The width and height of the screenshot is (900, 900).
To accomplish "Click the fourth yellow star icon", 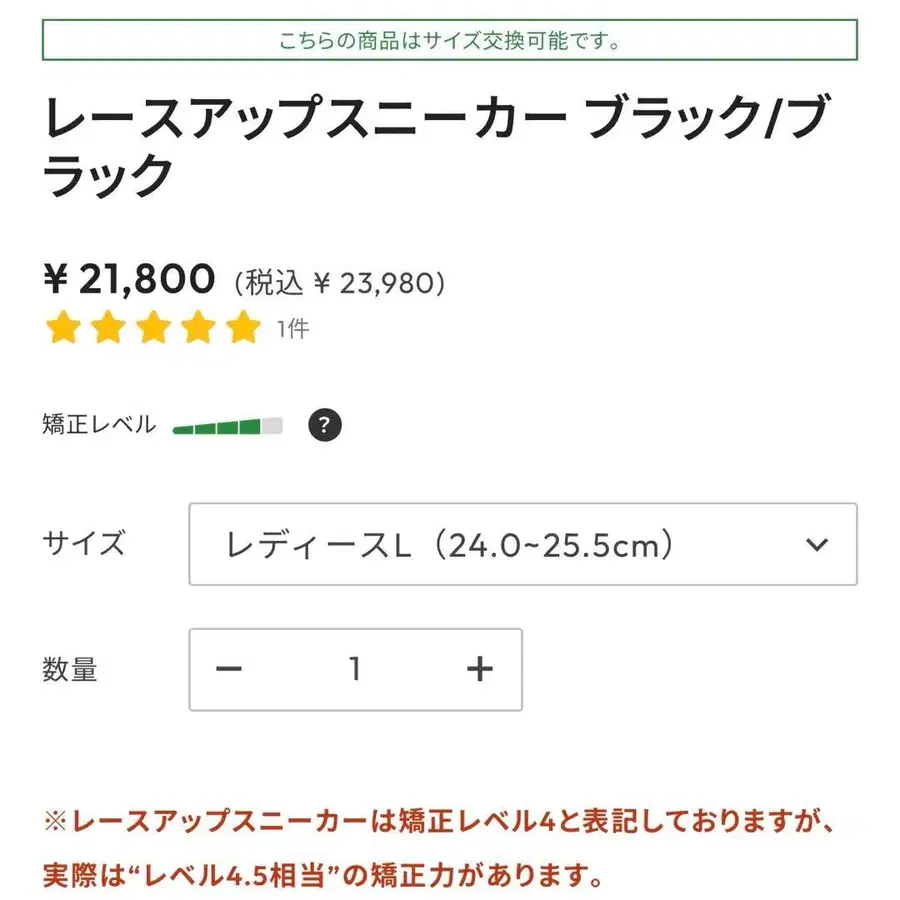I will 196,327.
